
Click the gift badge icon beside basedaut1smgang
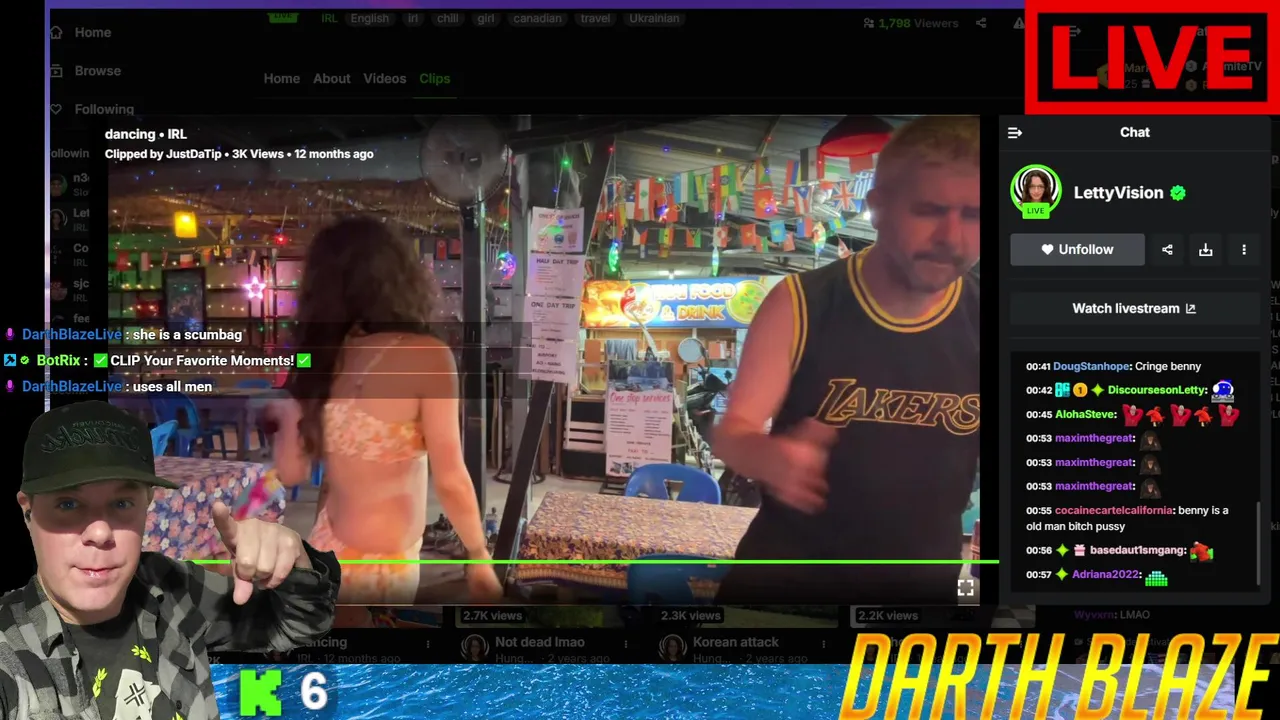point(1079,550)
